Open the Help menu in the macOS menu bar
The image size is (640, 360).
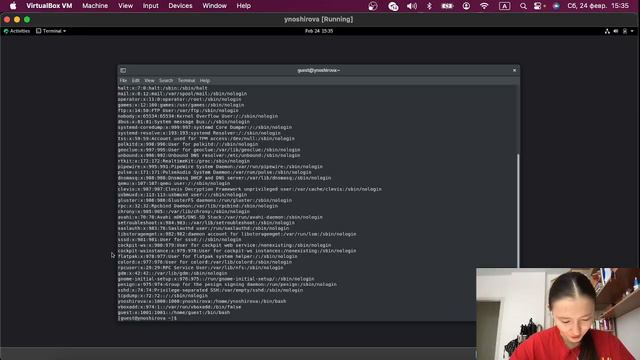tap(243, 6)
